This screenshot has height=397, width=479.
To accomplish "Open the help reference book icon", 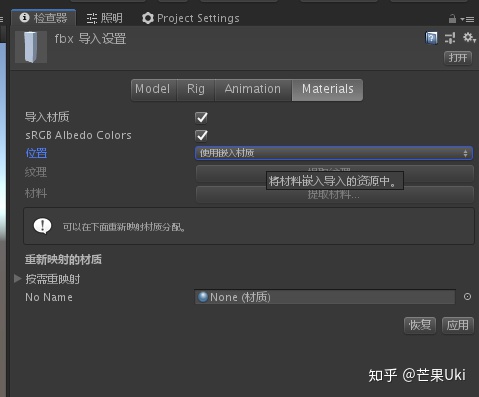I will click(x=431, y=38).
